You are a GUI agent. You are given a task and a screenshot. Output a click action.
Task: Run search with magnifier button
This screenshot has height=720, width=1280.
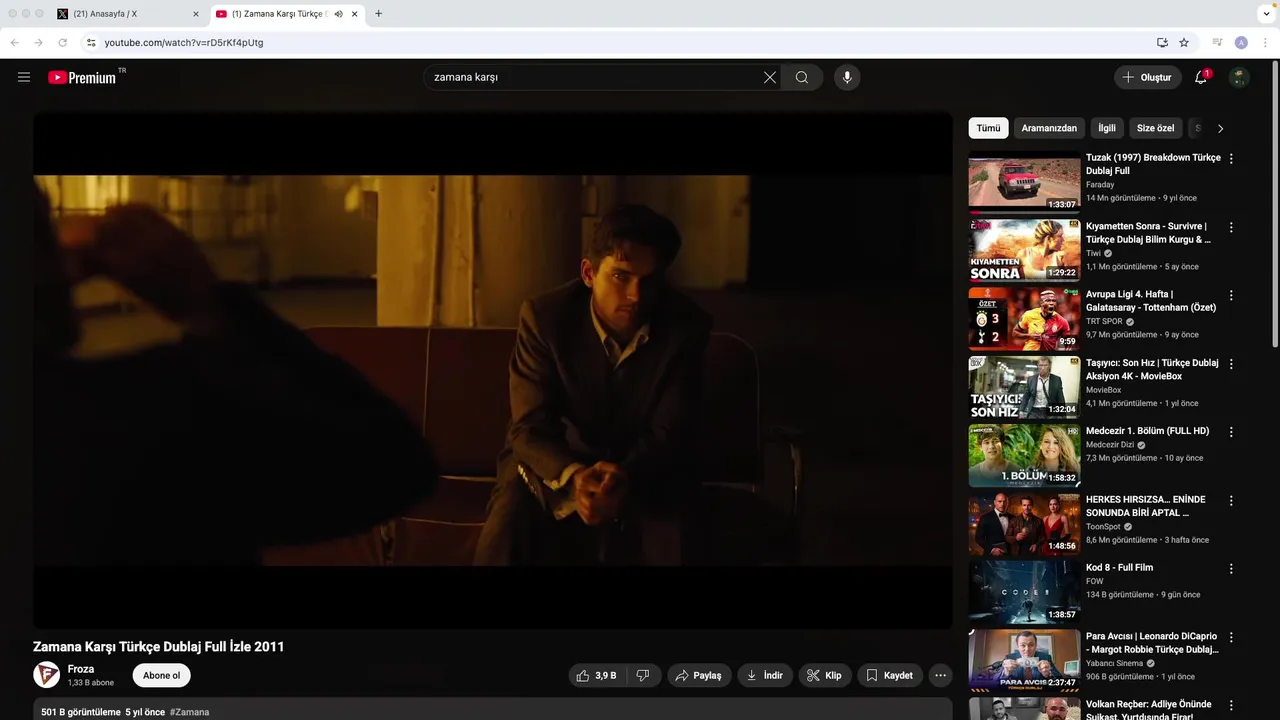(802, 77)
